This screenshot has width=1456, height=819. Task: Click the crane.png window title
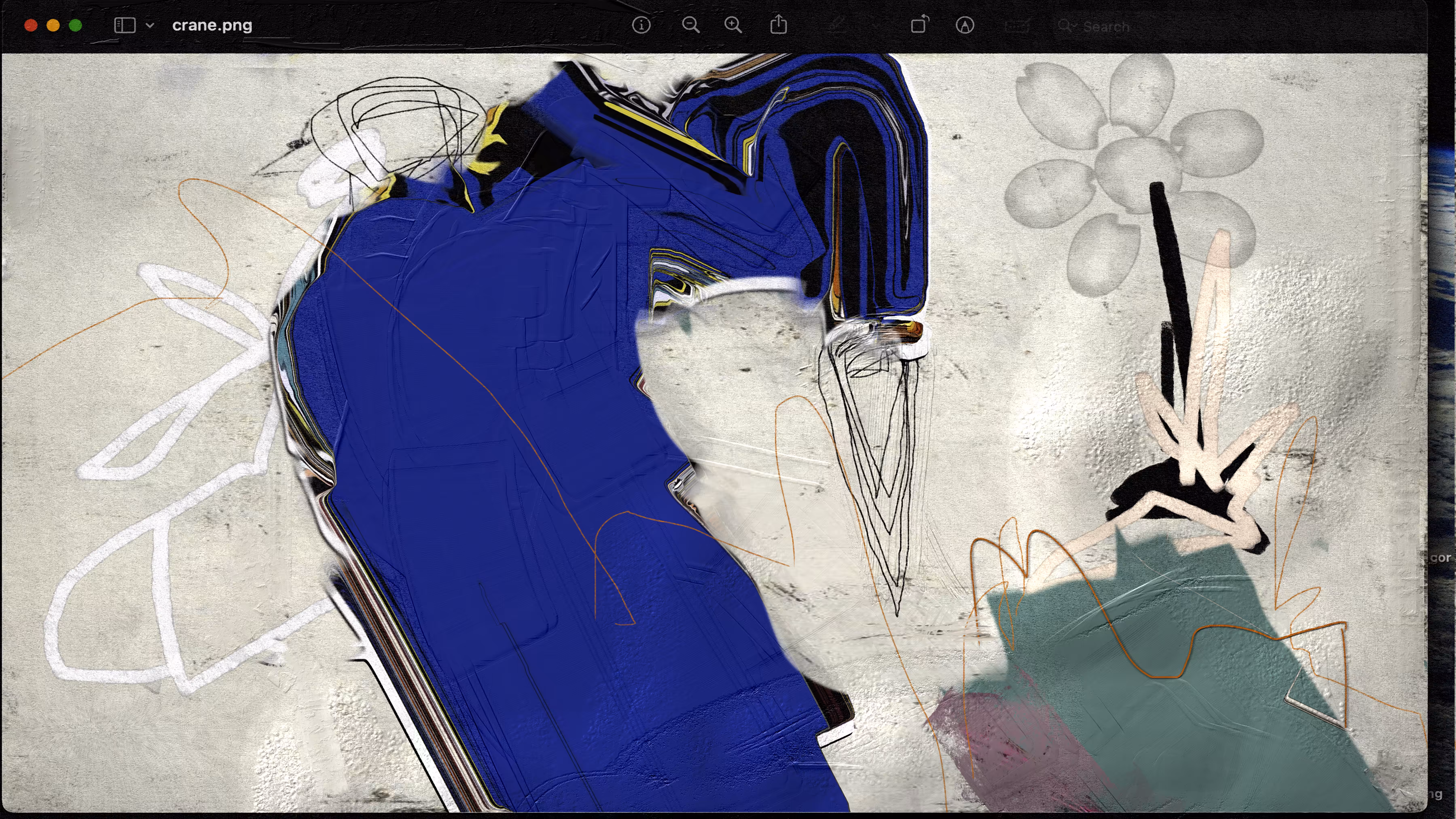(212, 25)
